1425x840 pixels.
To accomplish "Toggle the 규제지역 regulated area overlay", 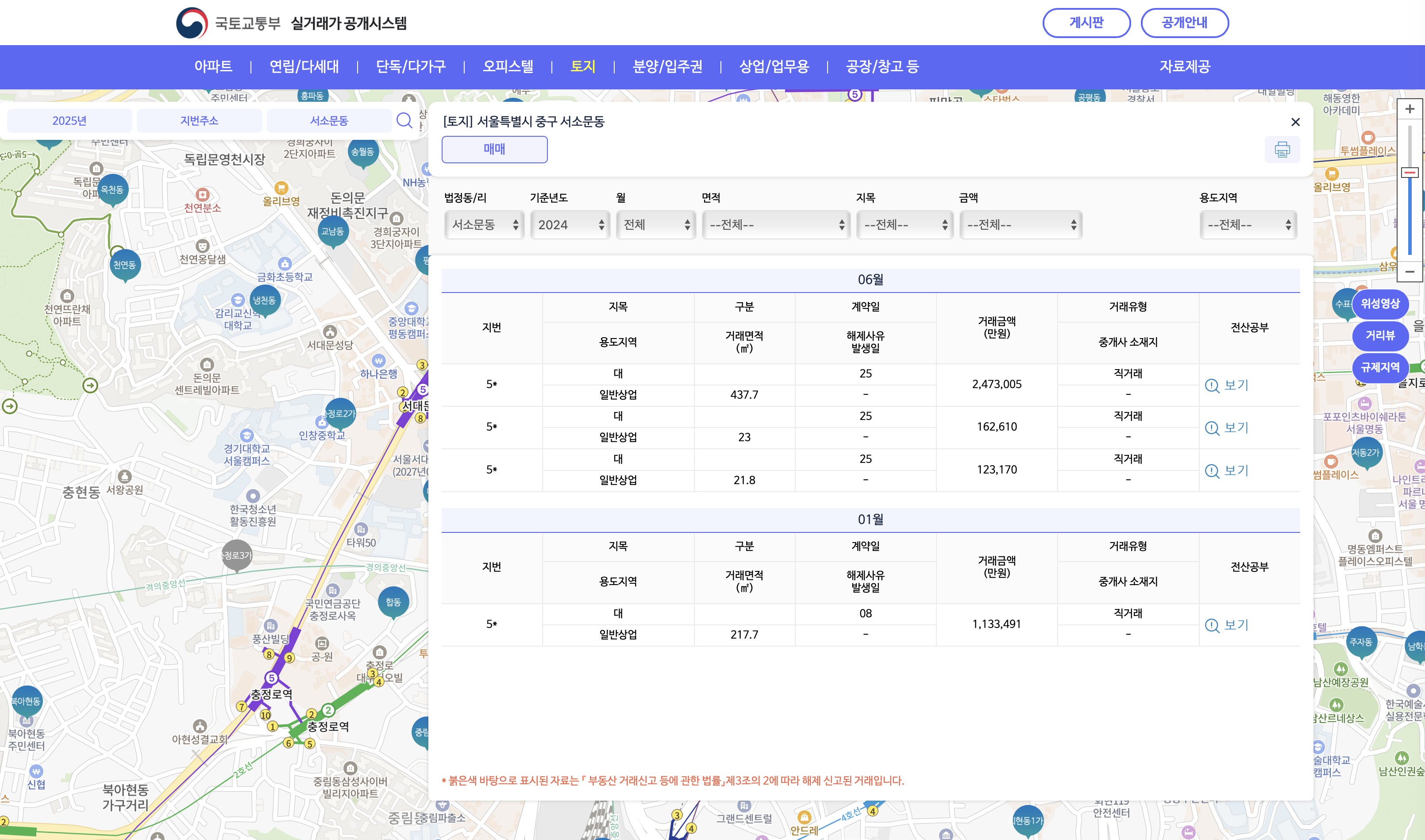I will point(1380,367).
